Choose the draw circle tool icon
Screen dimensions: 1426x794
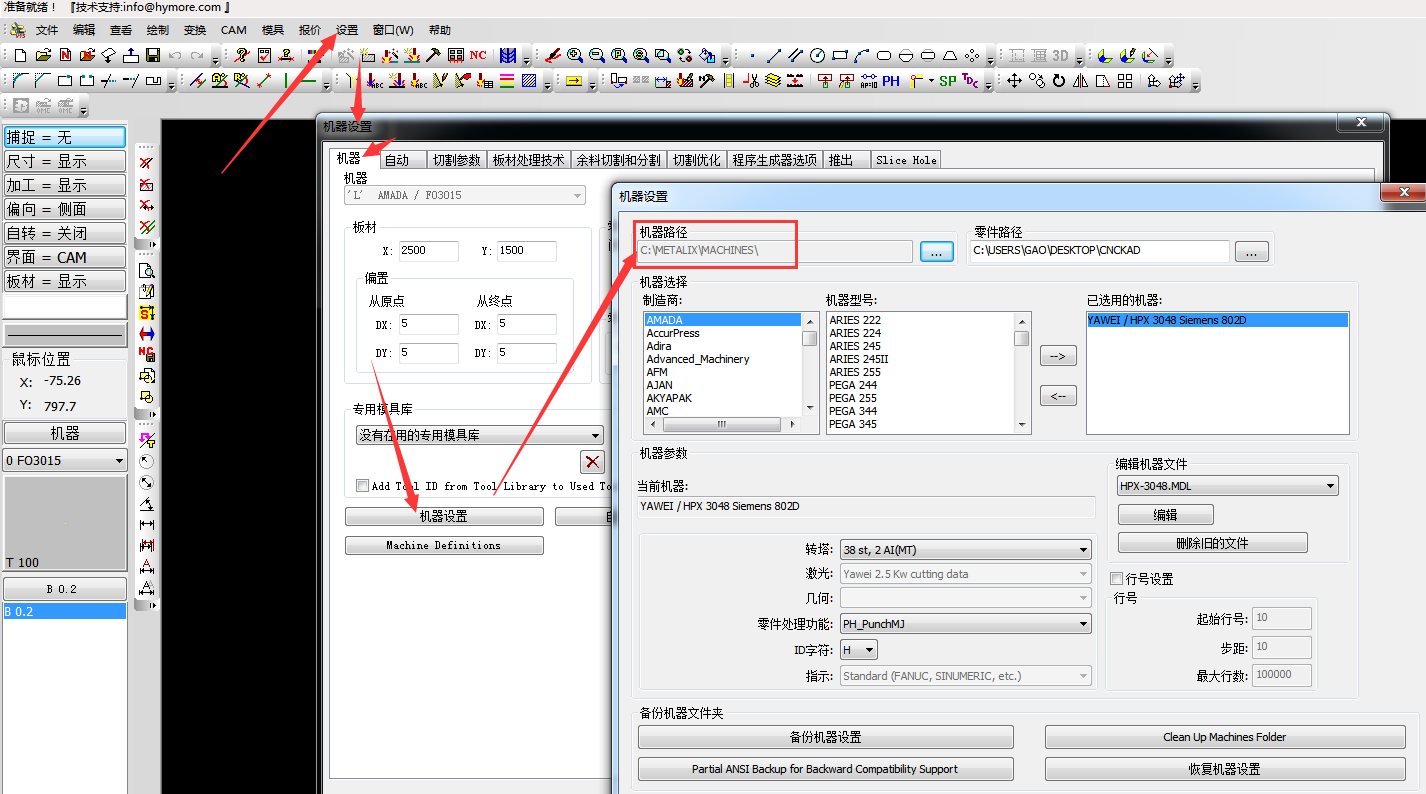click(x=817, y=55)
